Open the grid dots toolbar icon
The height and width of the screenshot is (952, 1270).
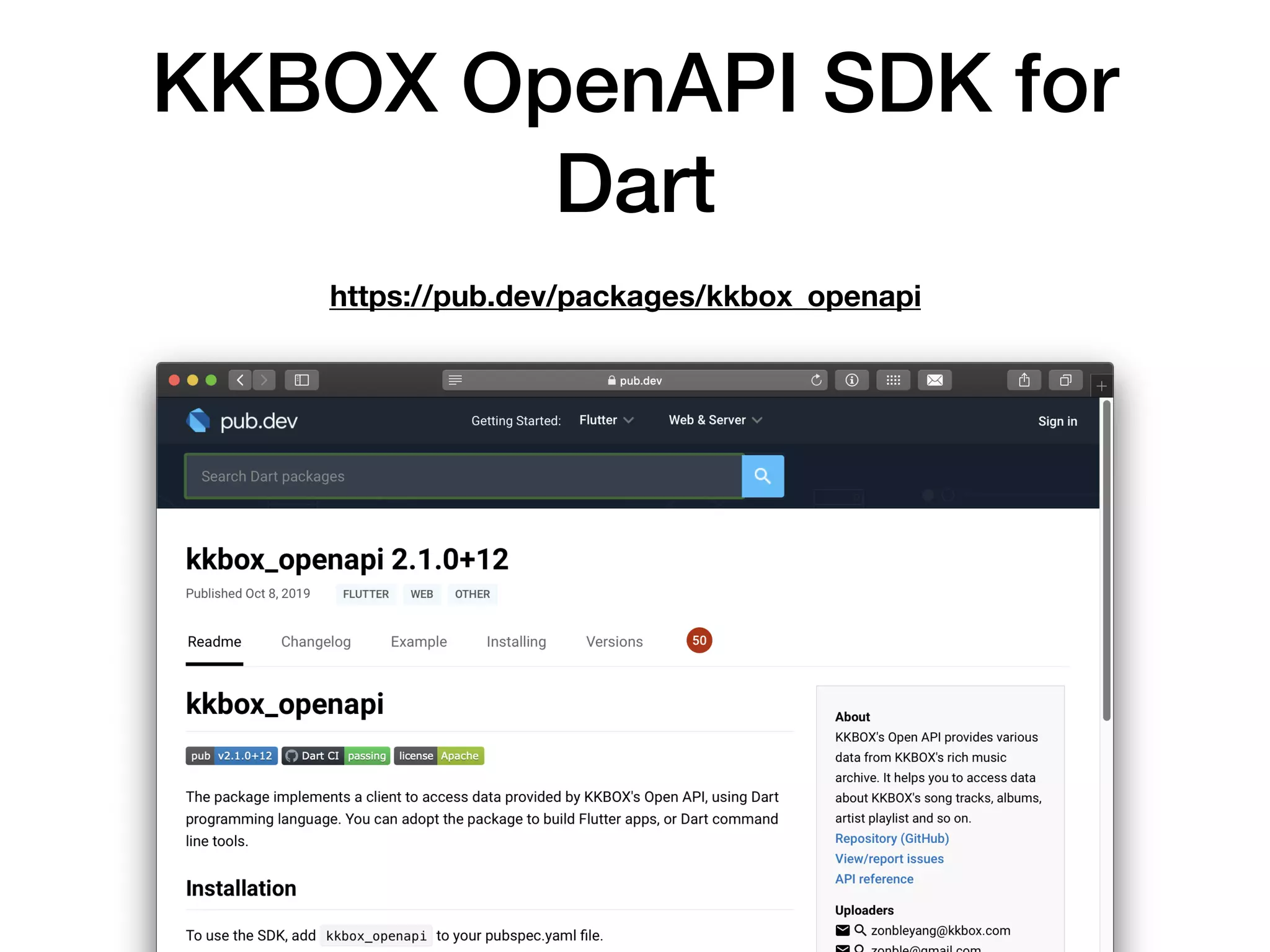click(894, 380)
